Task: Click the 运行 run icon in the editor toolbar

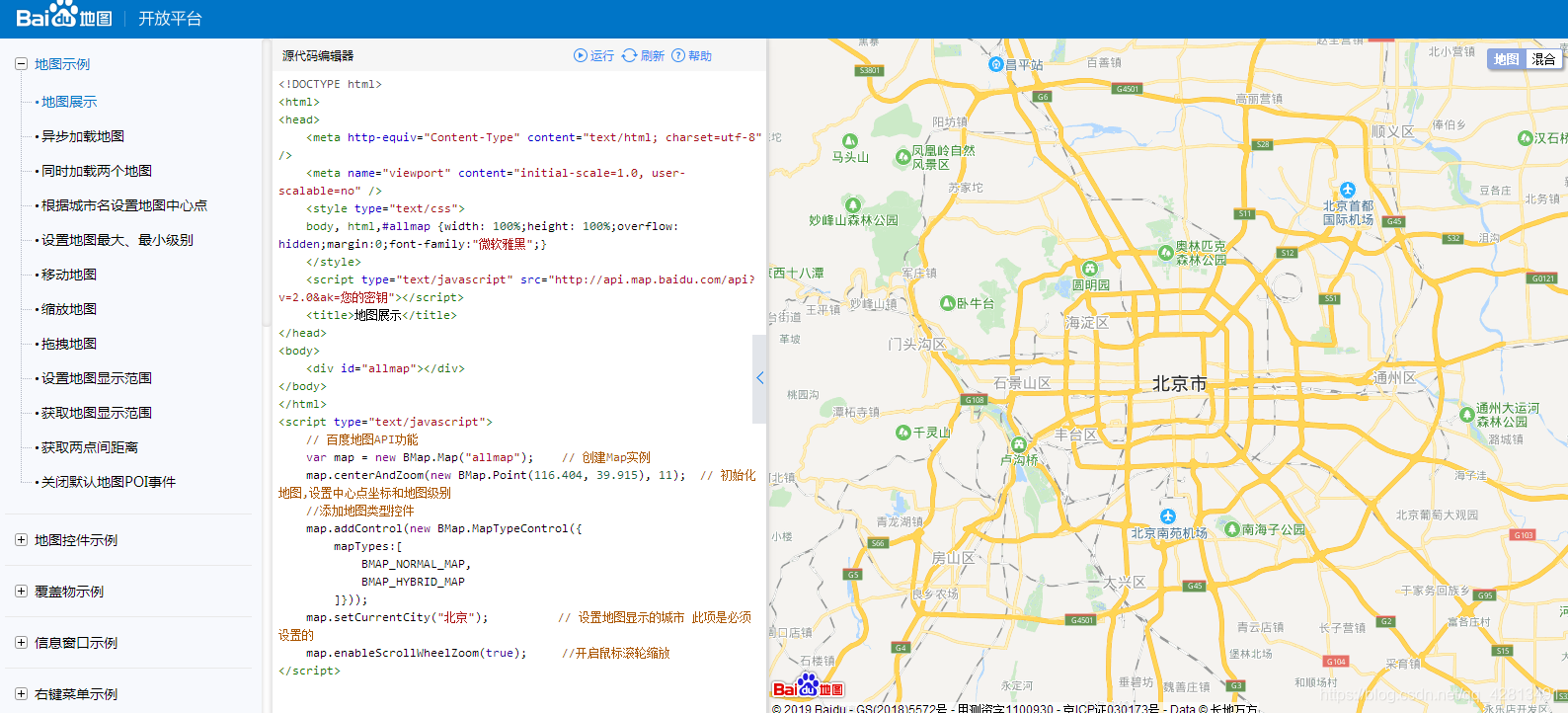Action: pyautogui.click(x=581, y=55)
